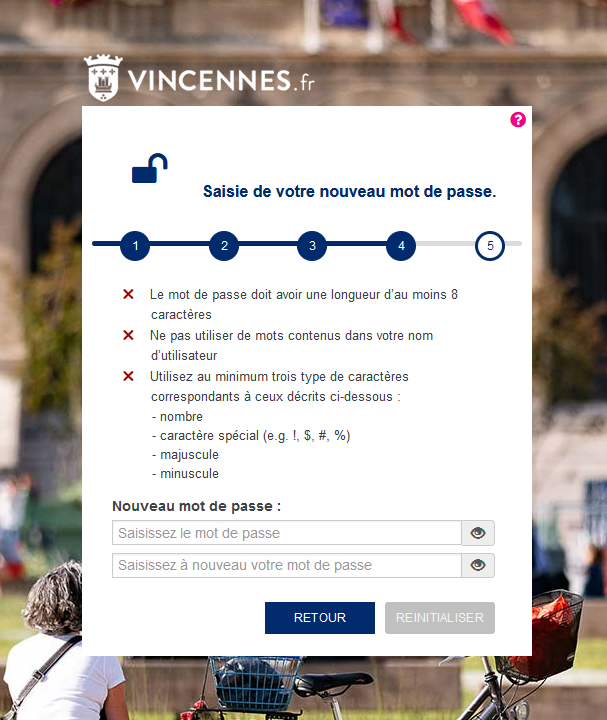Click the red X beside the character types rule

pyautogui.click(x=128, y=377)
